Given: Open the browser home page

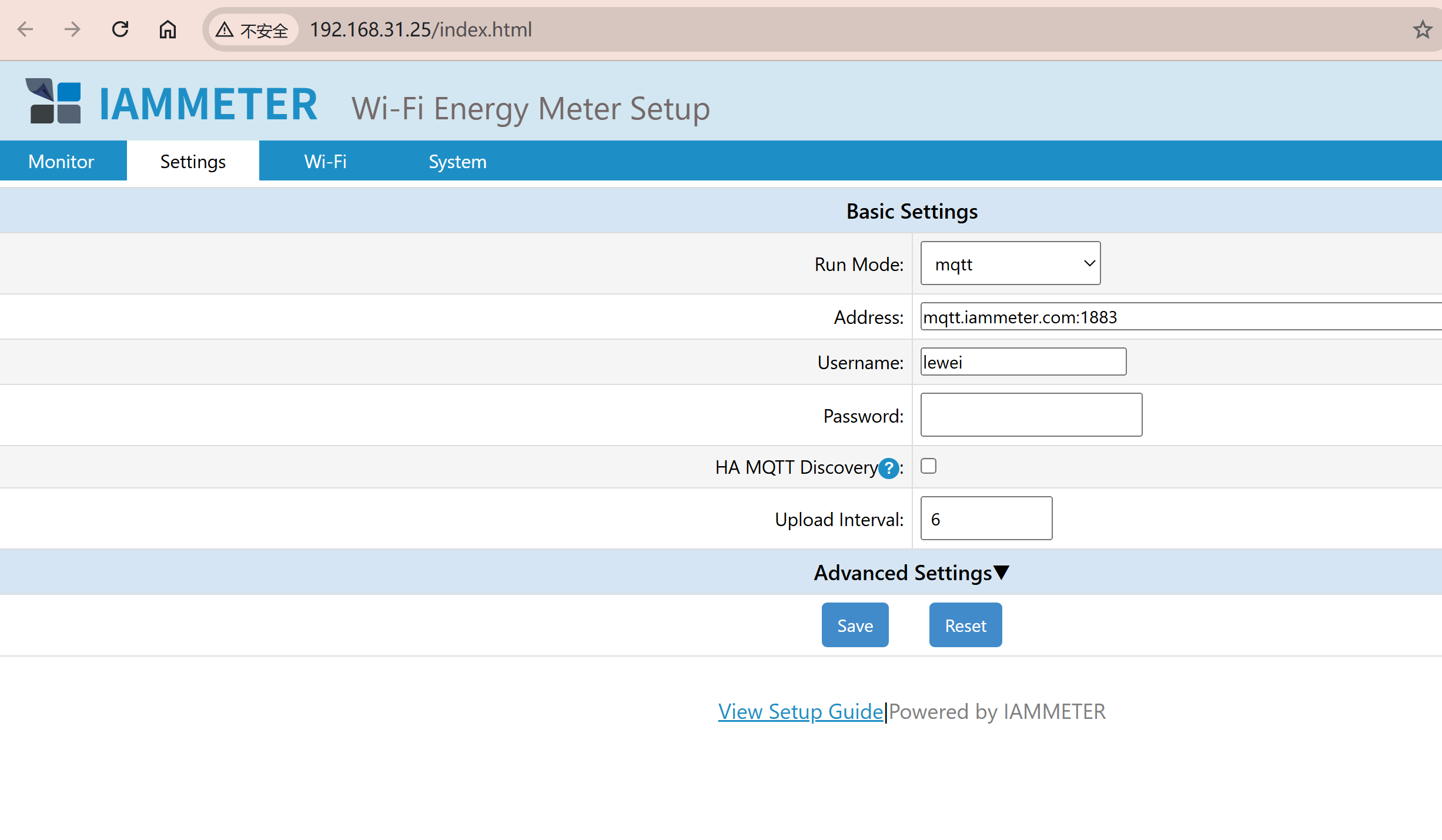Looking at the screenshot, I should (x=168, y=29).
